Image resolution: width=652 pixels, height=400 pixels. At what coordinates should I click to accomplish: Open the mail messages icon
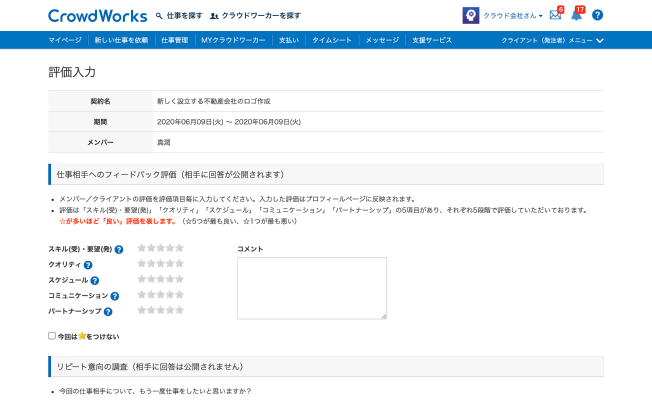tap(555, 15)
